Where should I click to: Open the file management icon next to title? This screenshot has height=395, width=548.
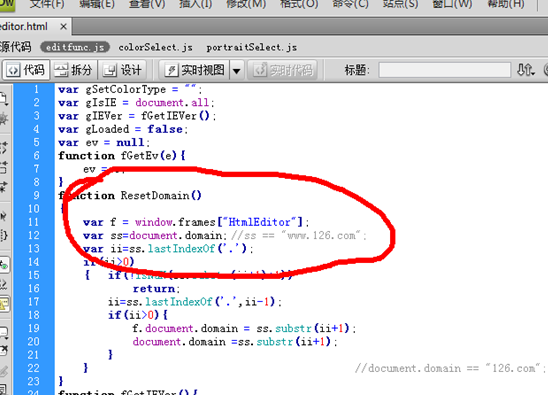click(526, 70)
